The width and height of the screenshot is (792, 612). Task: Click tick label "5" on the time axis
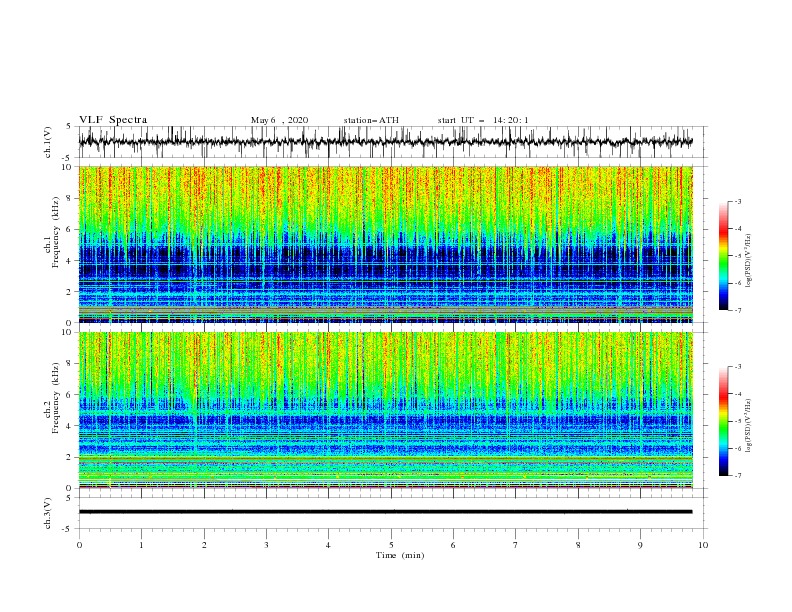[391, 545]
